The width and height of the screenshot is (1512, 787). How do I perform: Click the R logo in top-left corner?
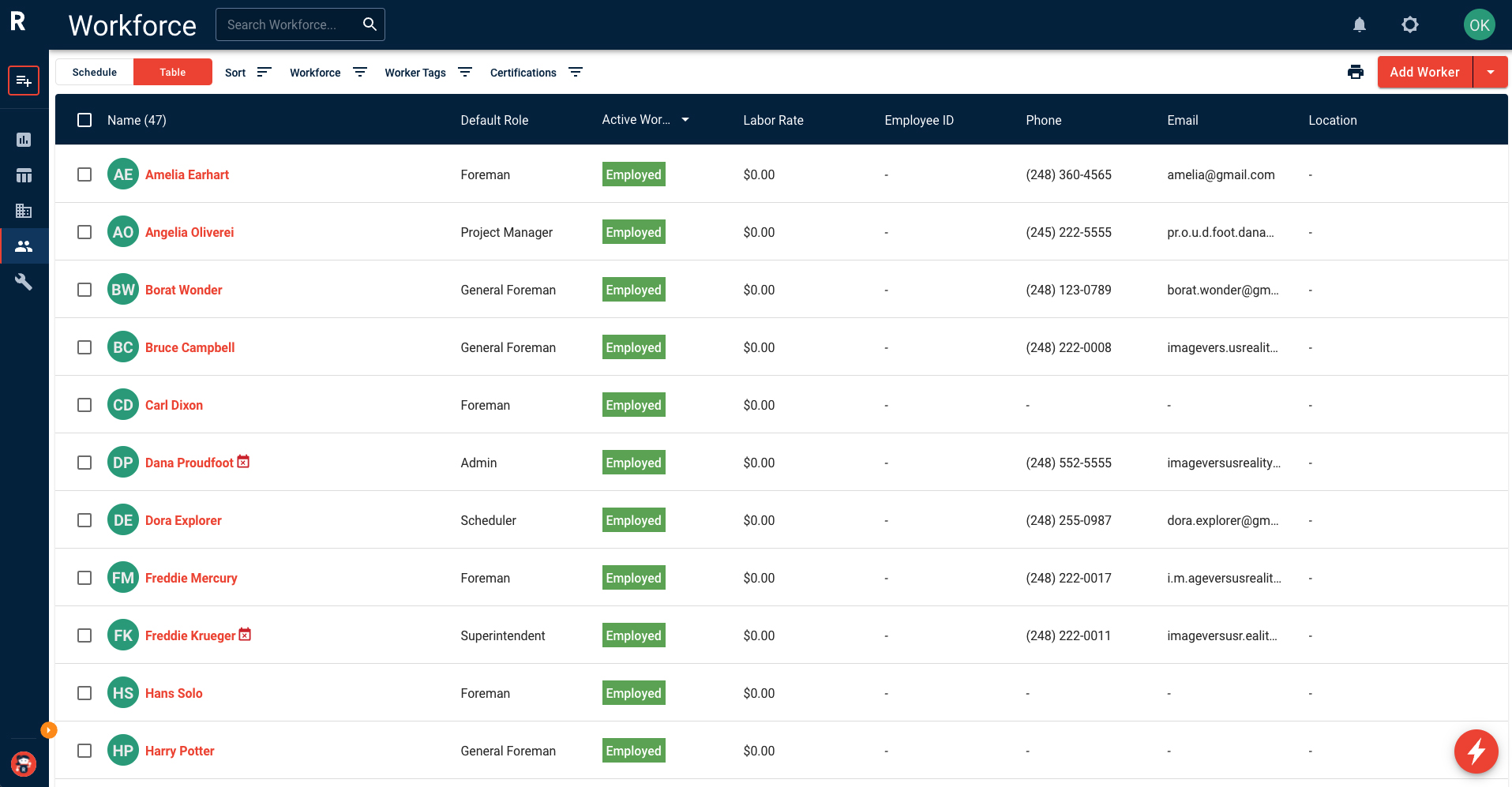(x=18, y=21)
